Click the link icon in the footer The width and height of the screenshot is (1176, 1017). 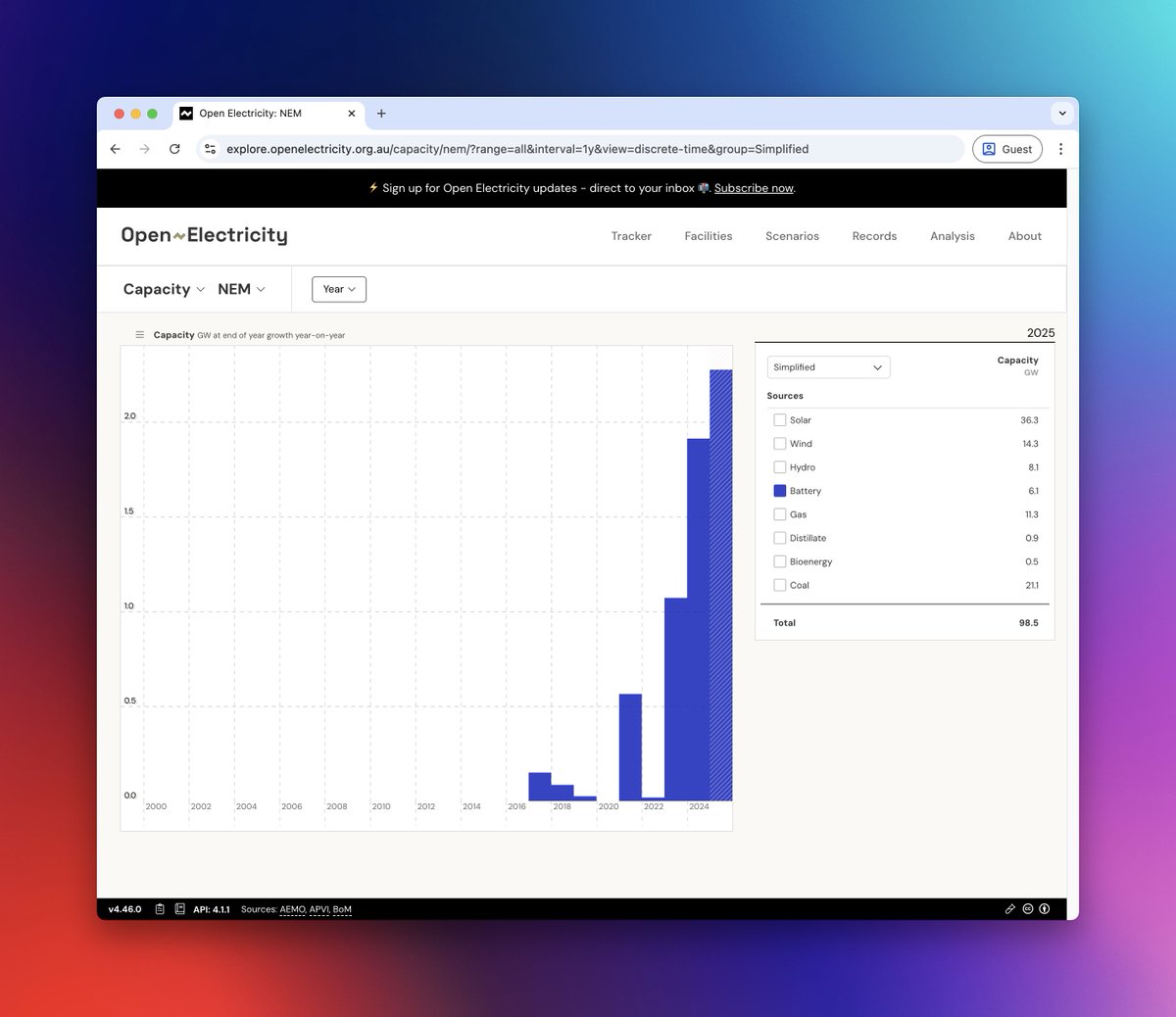click(x=1010, y=909)
